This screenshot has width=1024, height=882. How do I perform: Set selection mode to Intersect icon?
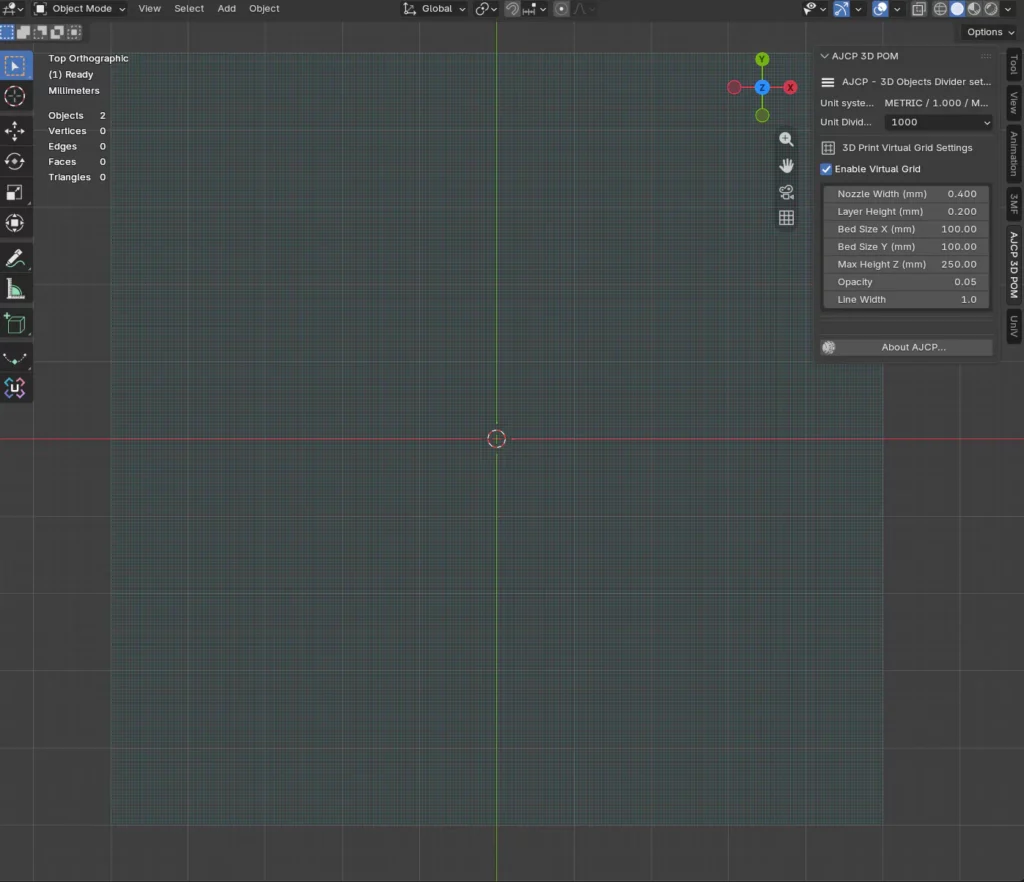click(74, 32)
